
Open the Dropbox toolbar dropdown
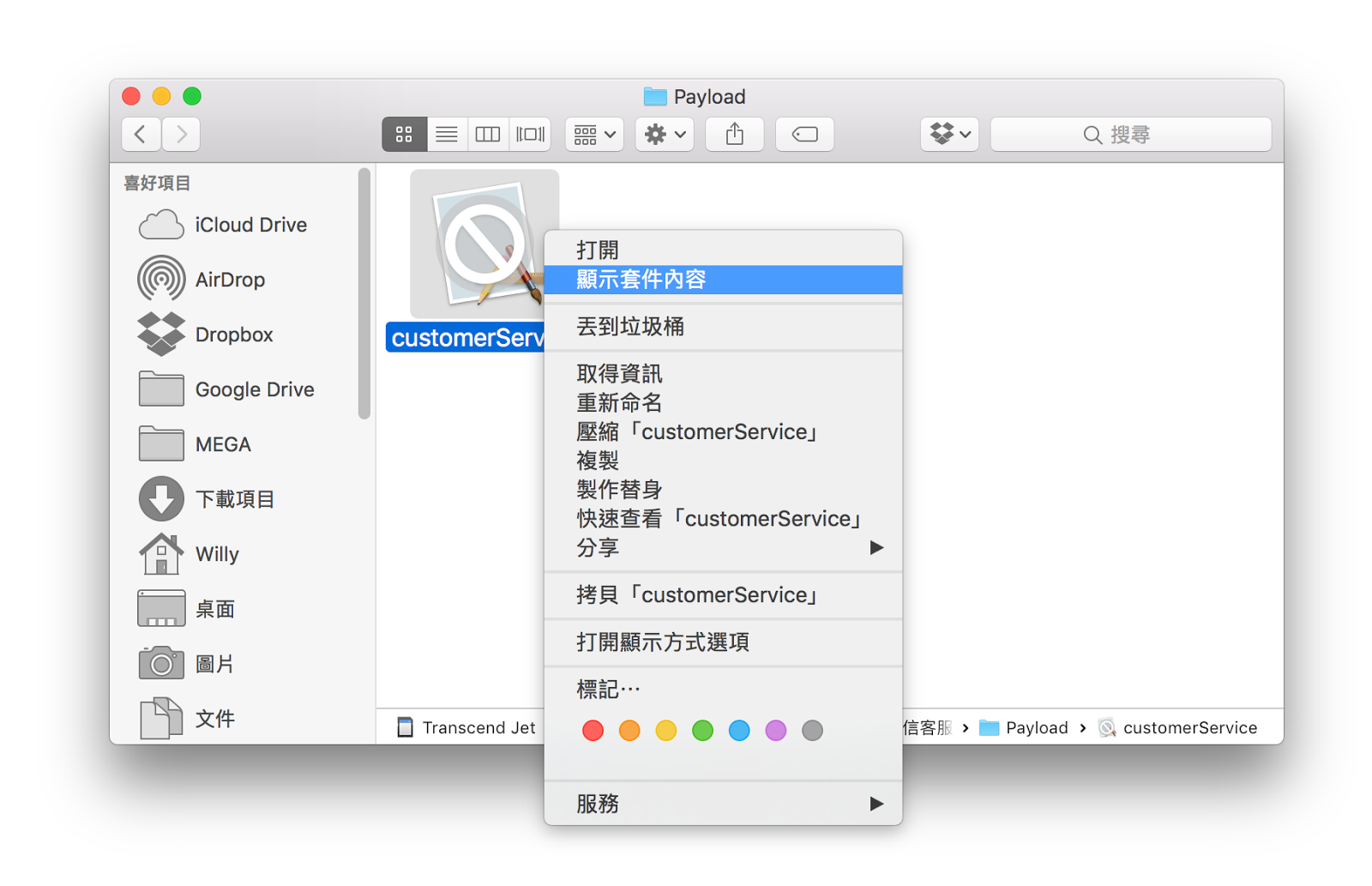[950, 134]
